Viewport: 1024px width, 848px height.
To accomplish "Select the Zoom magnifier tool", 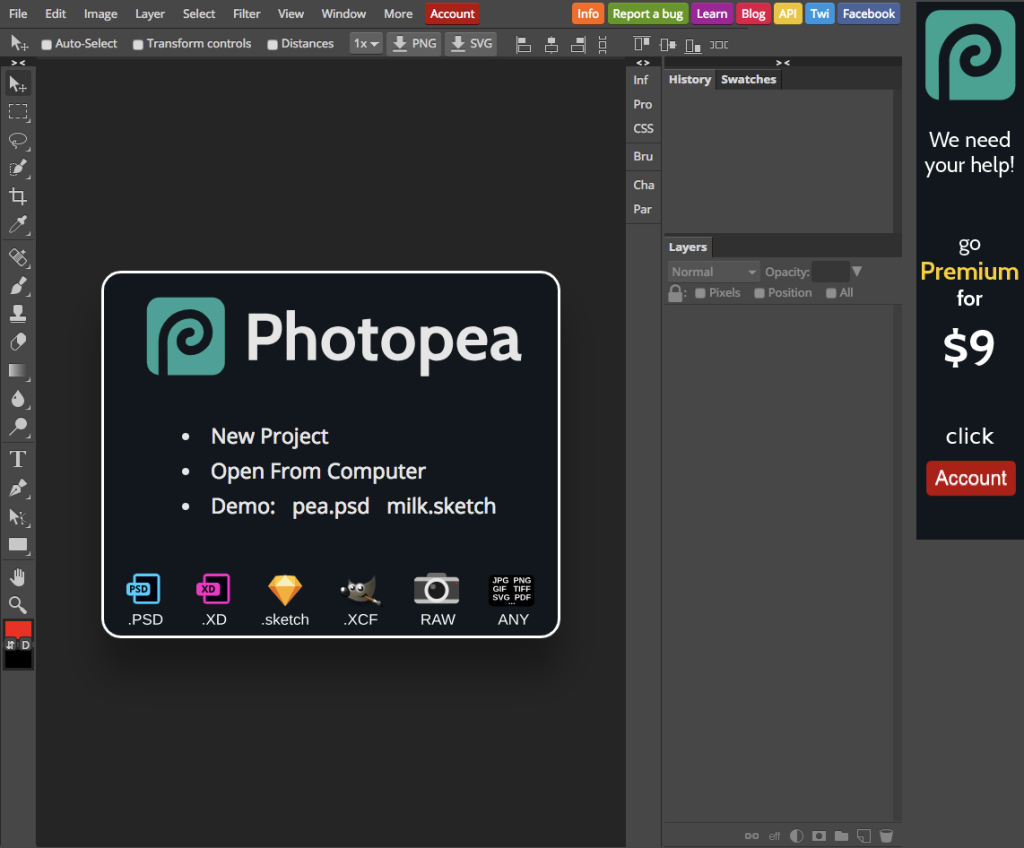I will click(x=18, y=605).
